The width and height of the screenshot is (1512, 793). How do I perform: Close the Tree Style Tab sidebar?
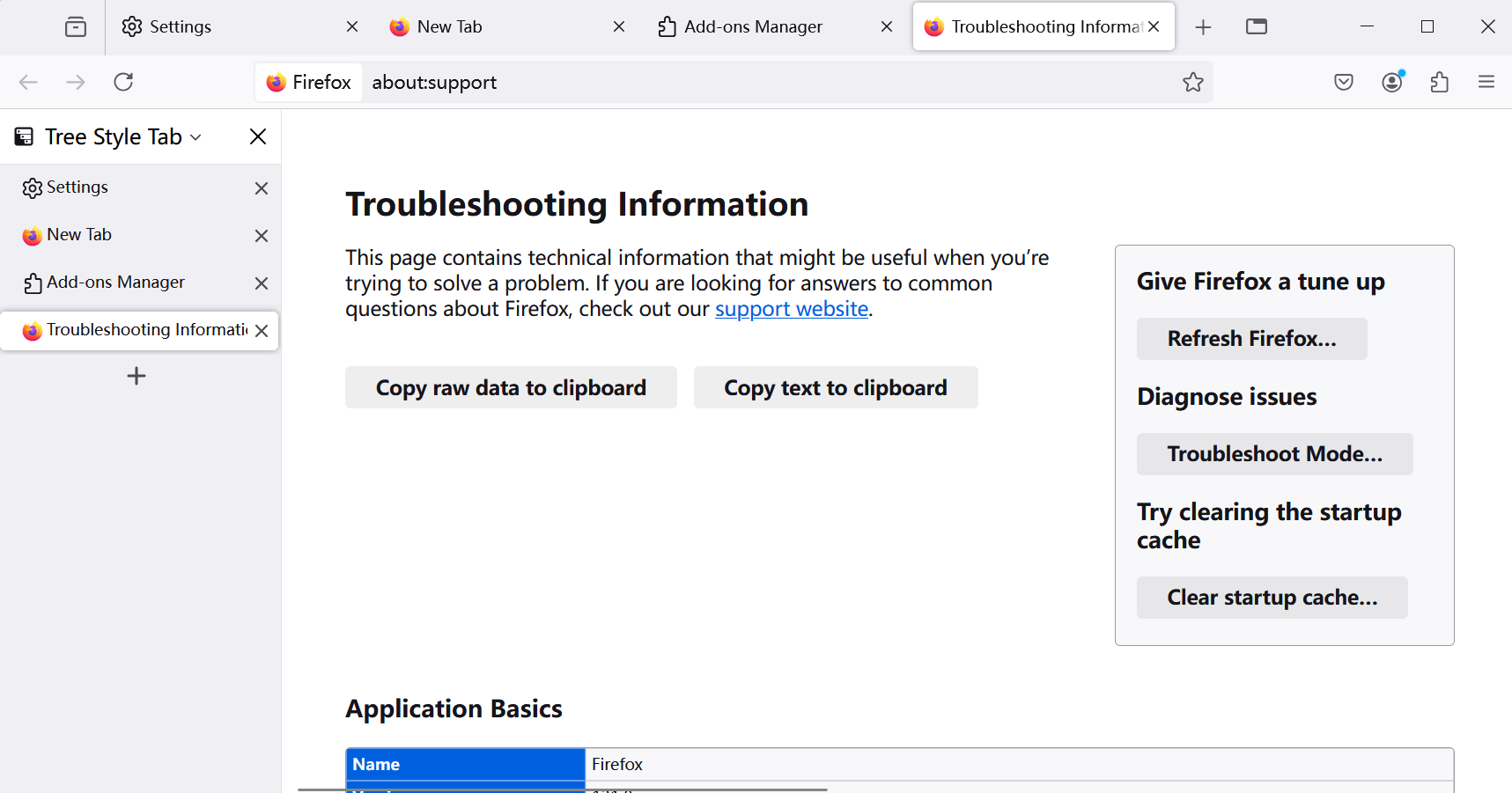tap(257, 136)
